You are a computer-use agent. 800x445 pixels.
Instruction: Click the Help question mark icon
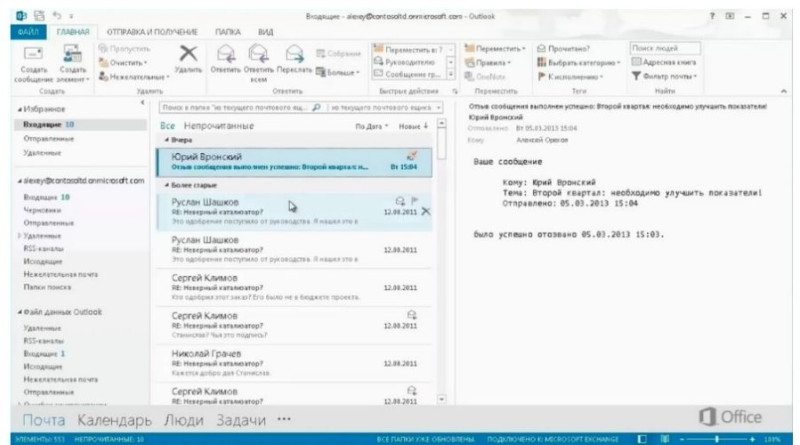coord(712,16)
